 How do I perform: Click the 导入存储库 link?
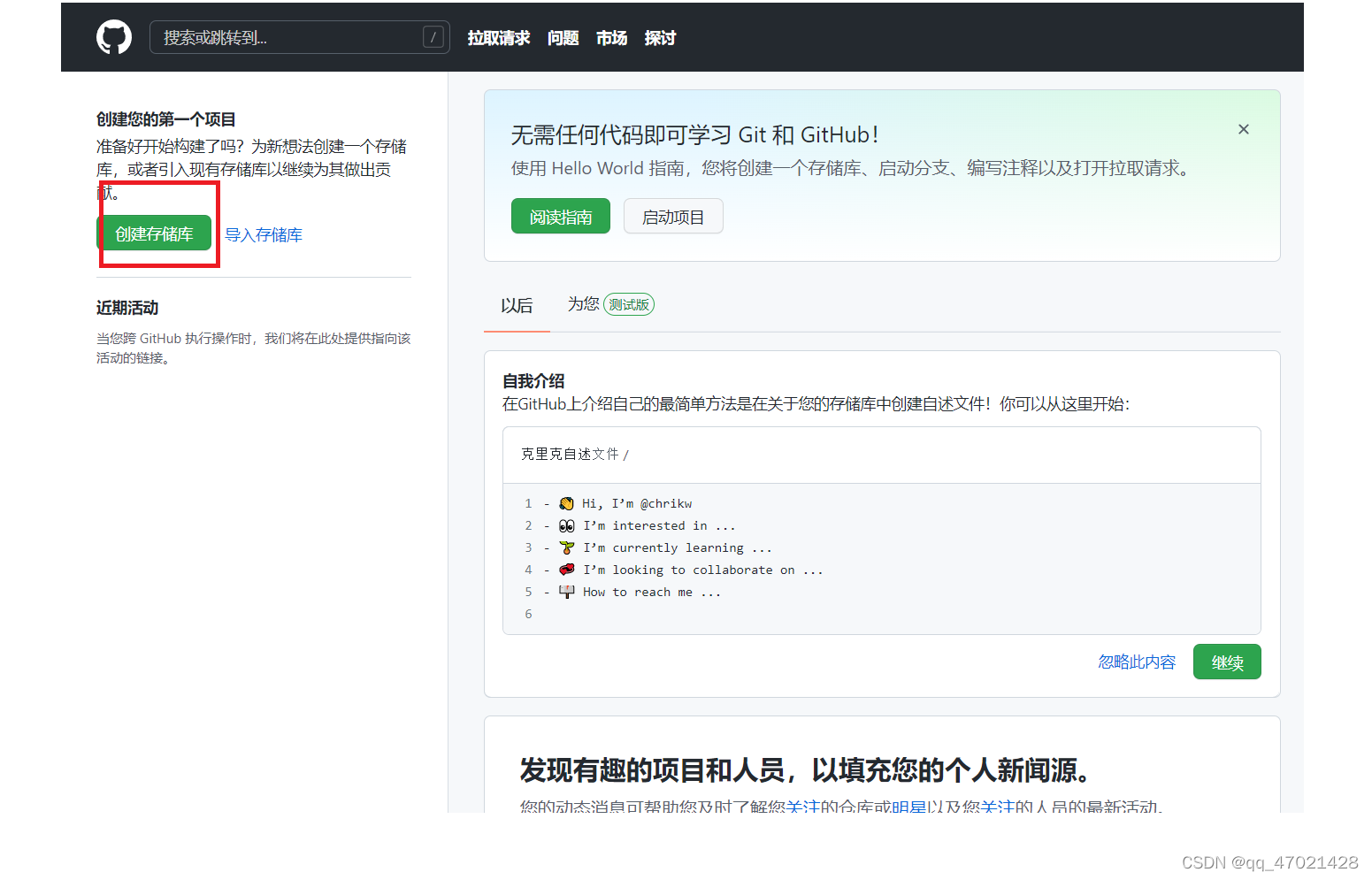(x=263, y=234)
